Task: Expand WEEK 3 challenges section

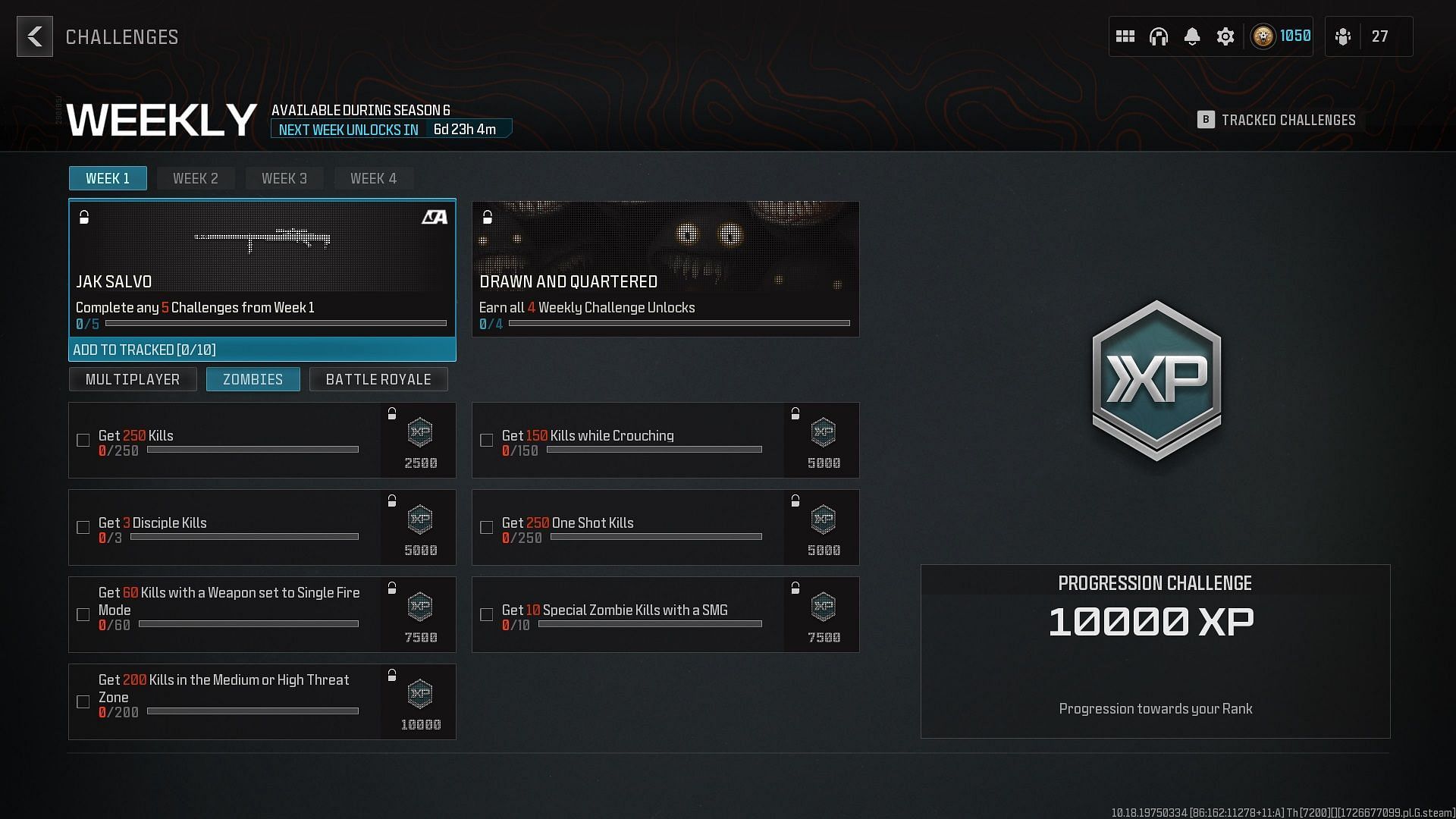Action: point(285,178)
